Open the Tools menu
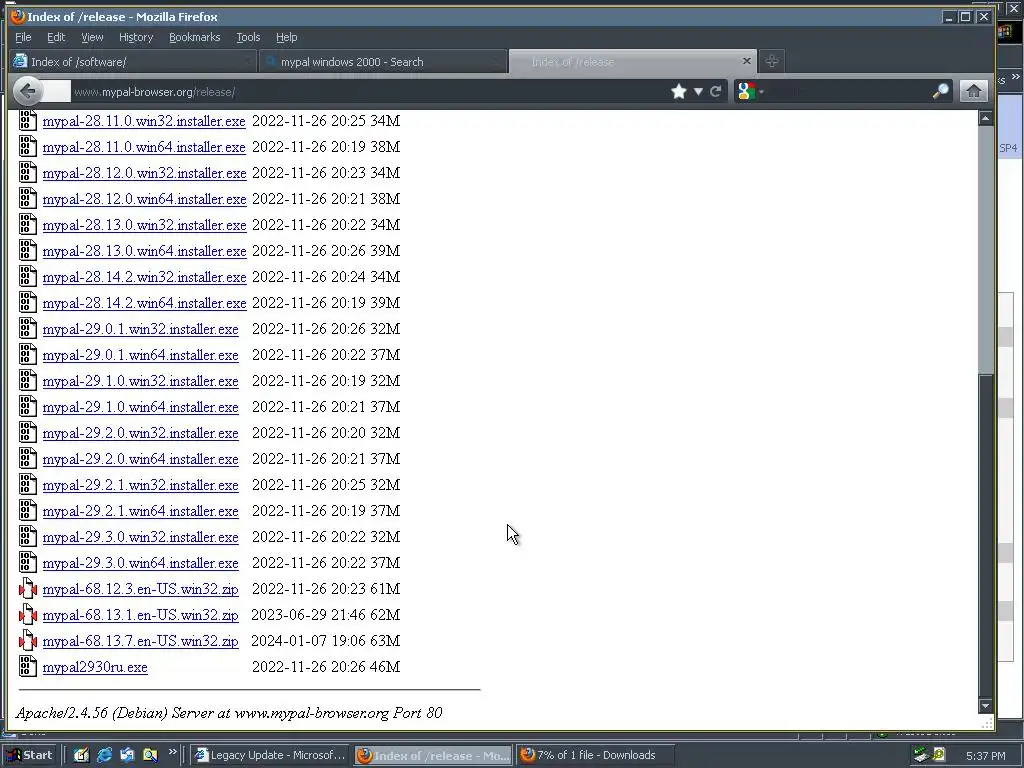The height and width of the screenshot is (768, 1024). tap(248, 37)
